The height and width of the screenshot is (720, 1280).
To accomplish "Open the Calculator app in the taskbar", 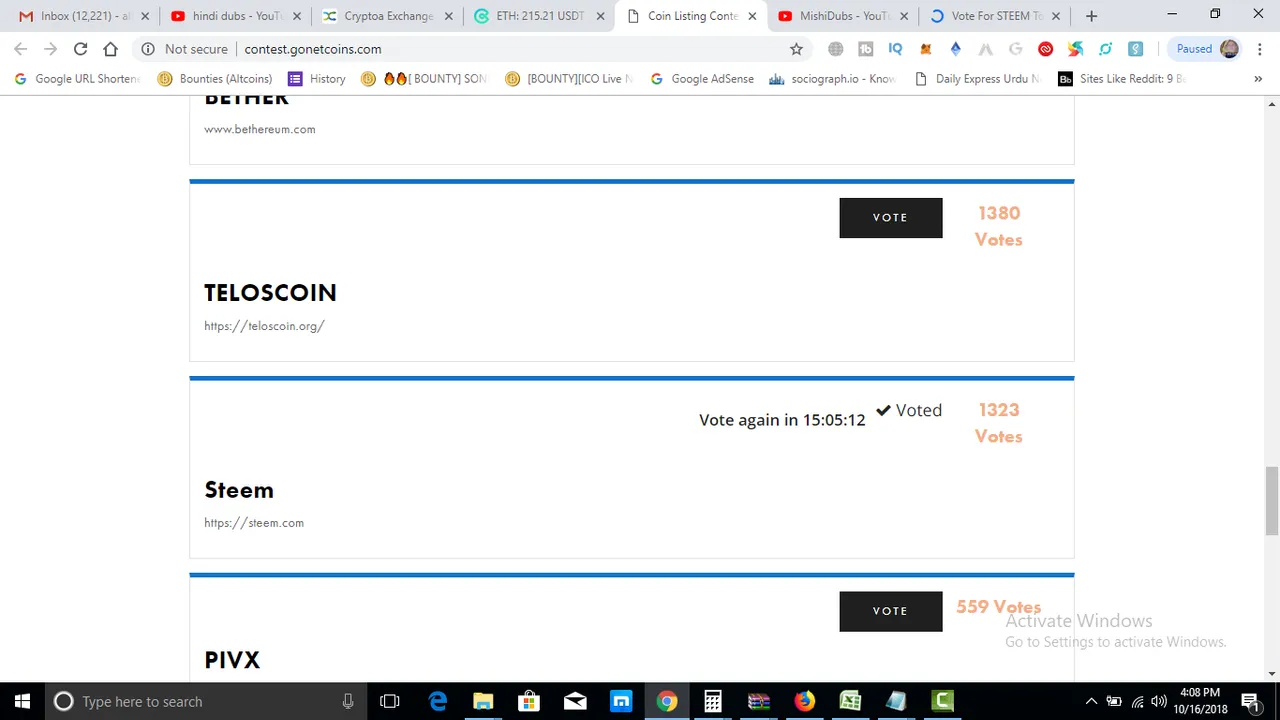I will [x=713, y=701].
